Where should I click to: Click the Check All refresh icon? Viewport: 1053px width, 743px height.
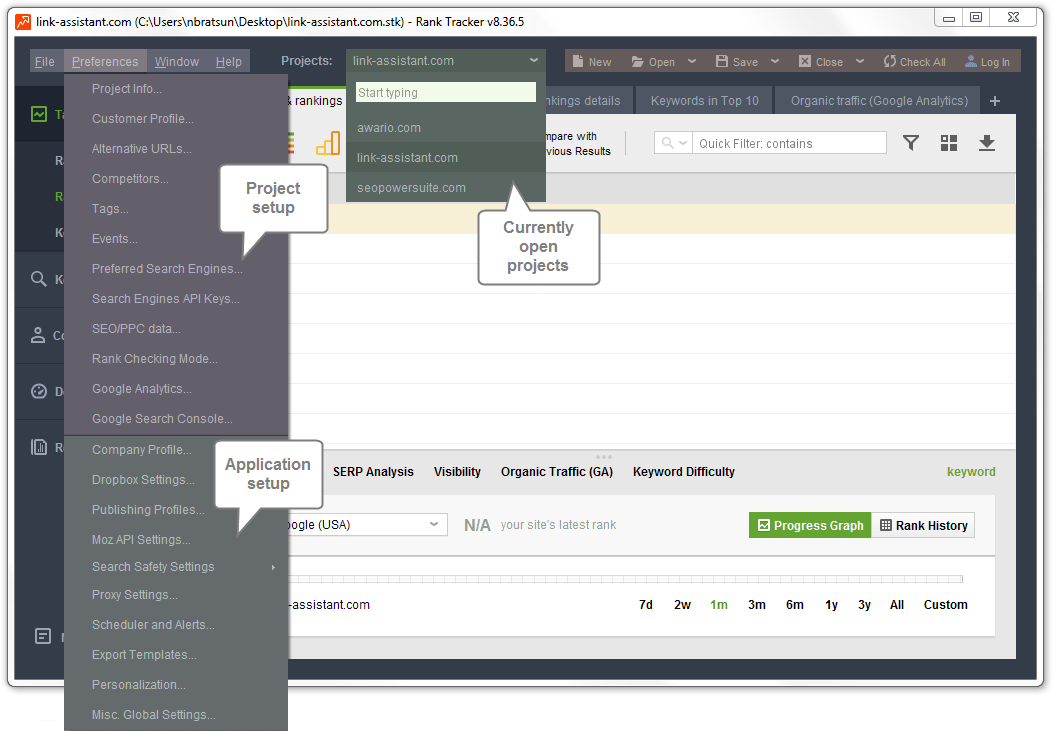coord(890,61)
